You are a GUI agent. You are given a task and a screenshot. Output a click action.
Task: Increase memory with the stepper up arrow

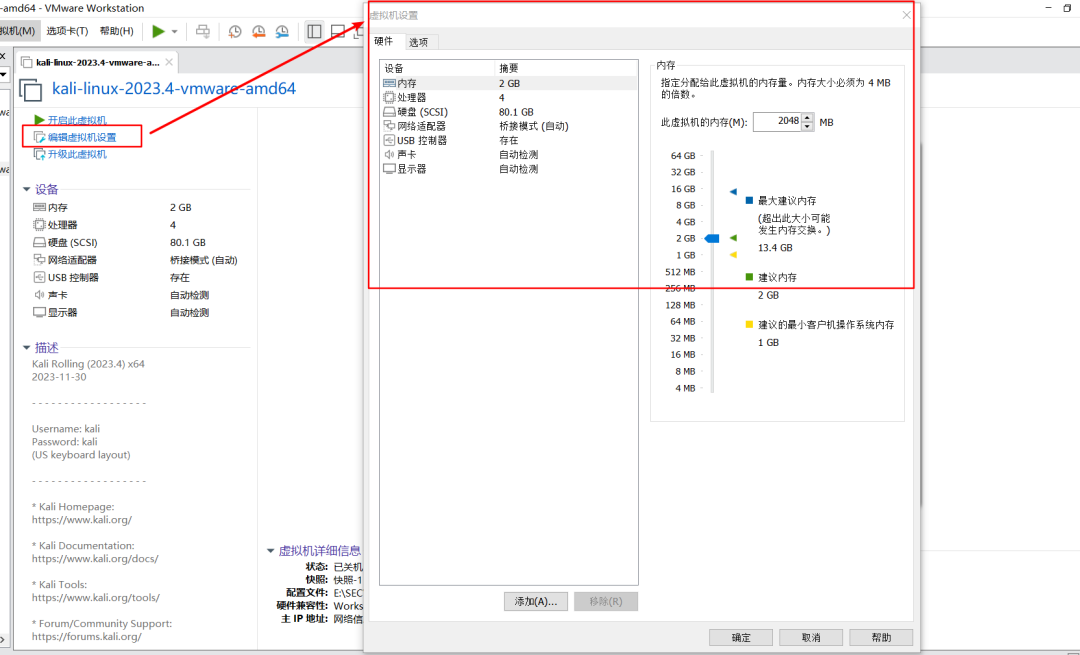pos(807,117)
